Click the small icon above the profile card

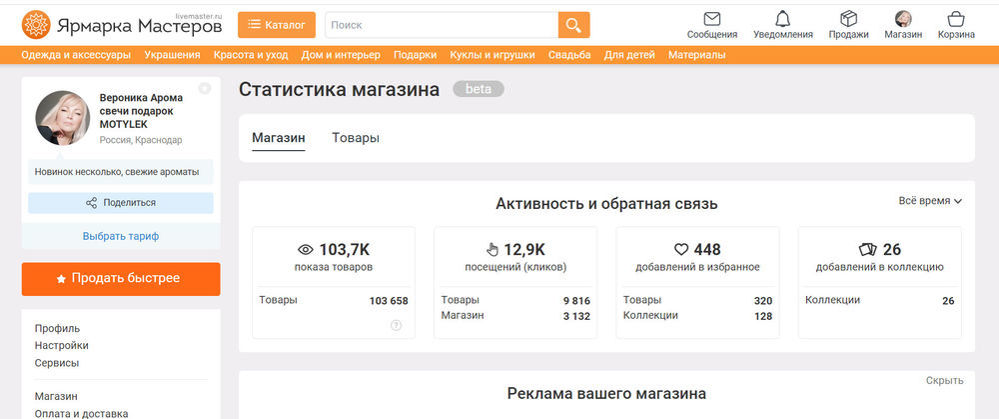point(205,88)
